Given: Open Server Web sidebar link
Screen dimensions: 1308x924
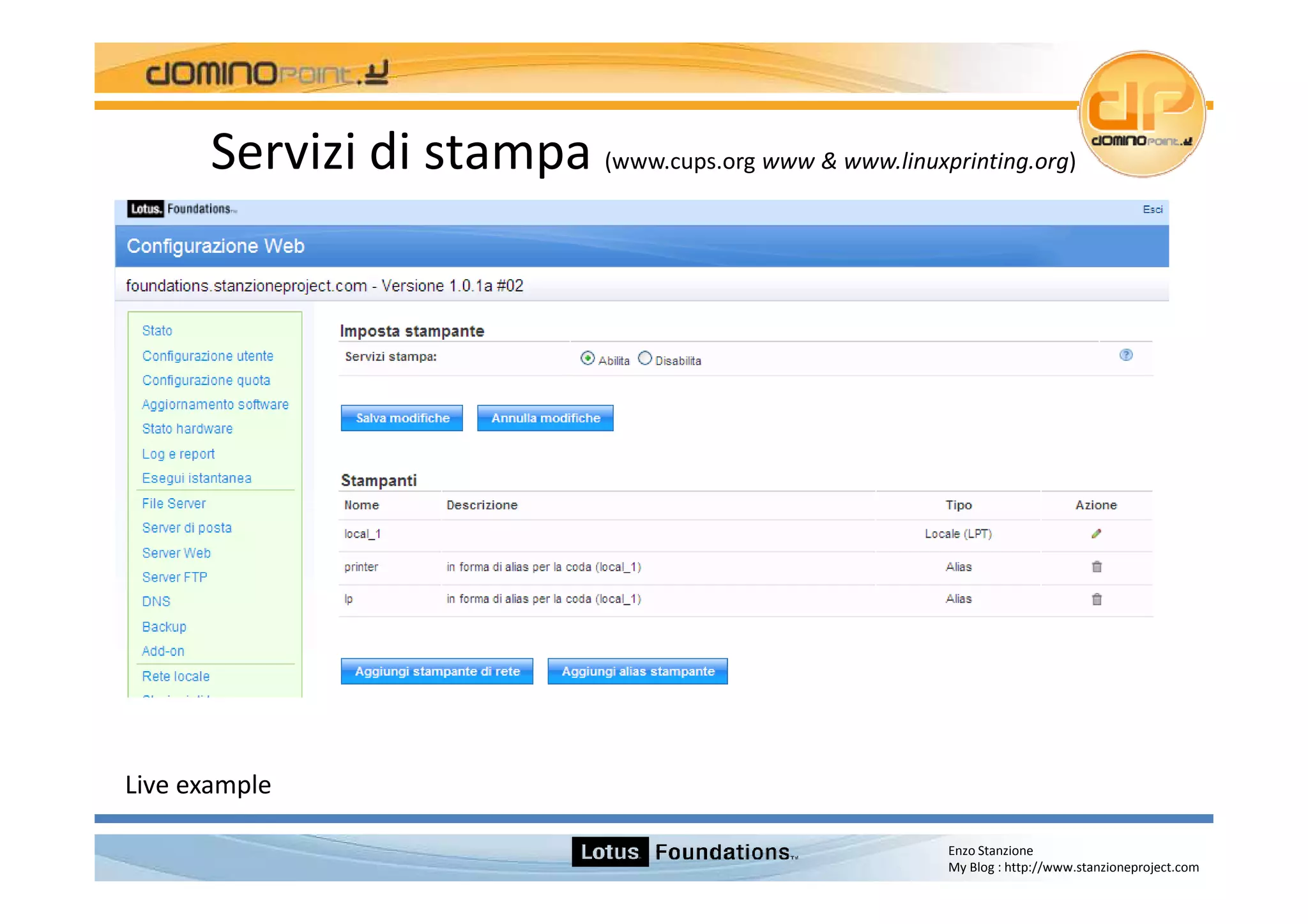Looking at the screenshot, I should [176, 553].
